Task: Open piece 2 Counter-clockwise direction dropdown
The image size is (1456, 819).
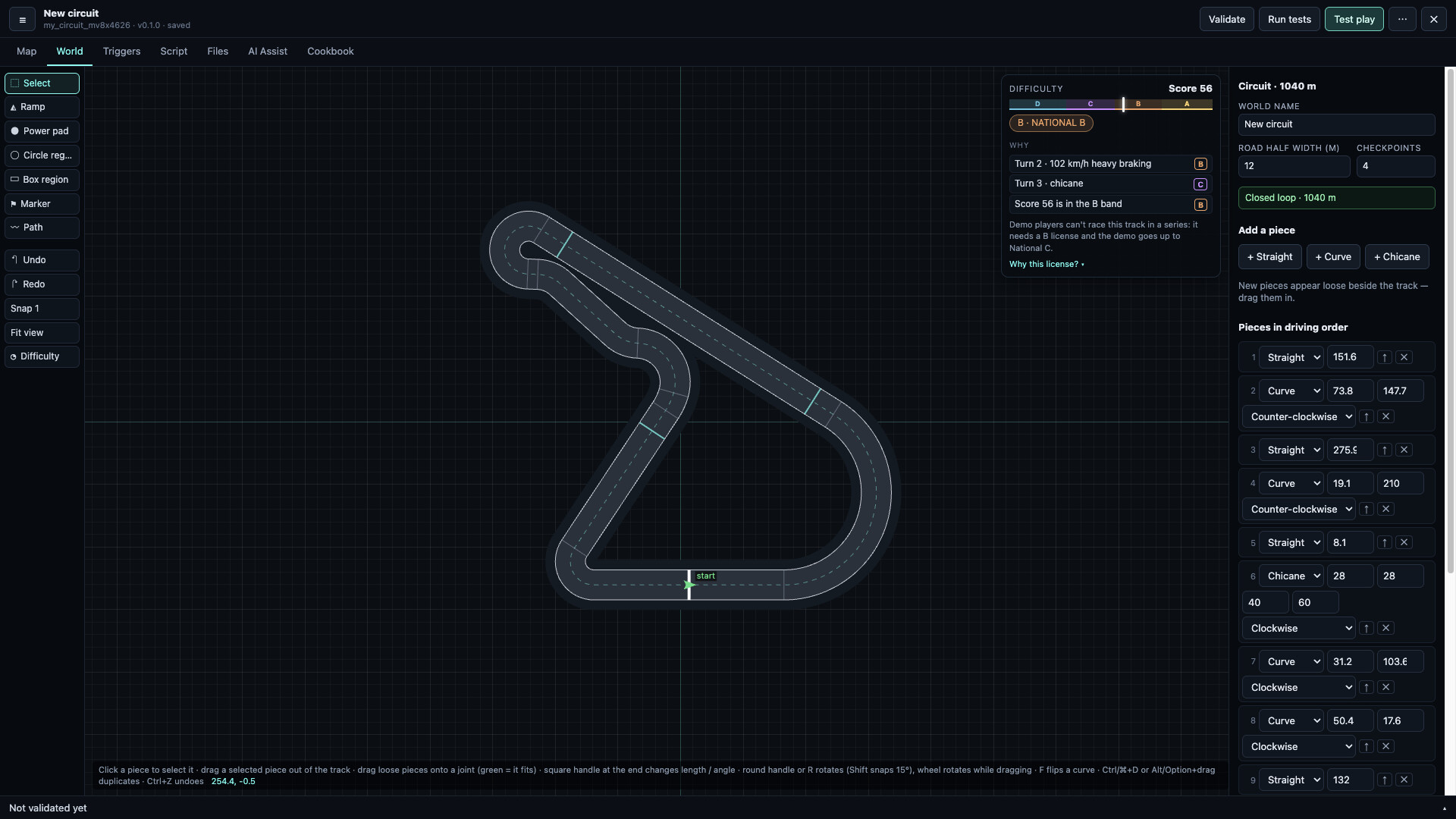Action: [1299, 416]
